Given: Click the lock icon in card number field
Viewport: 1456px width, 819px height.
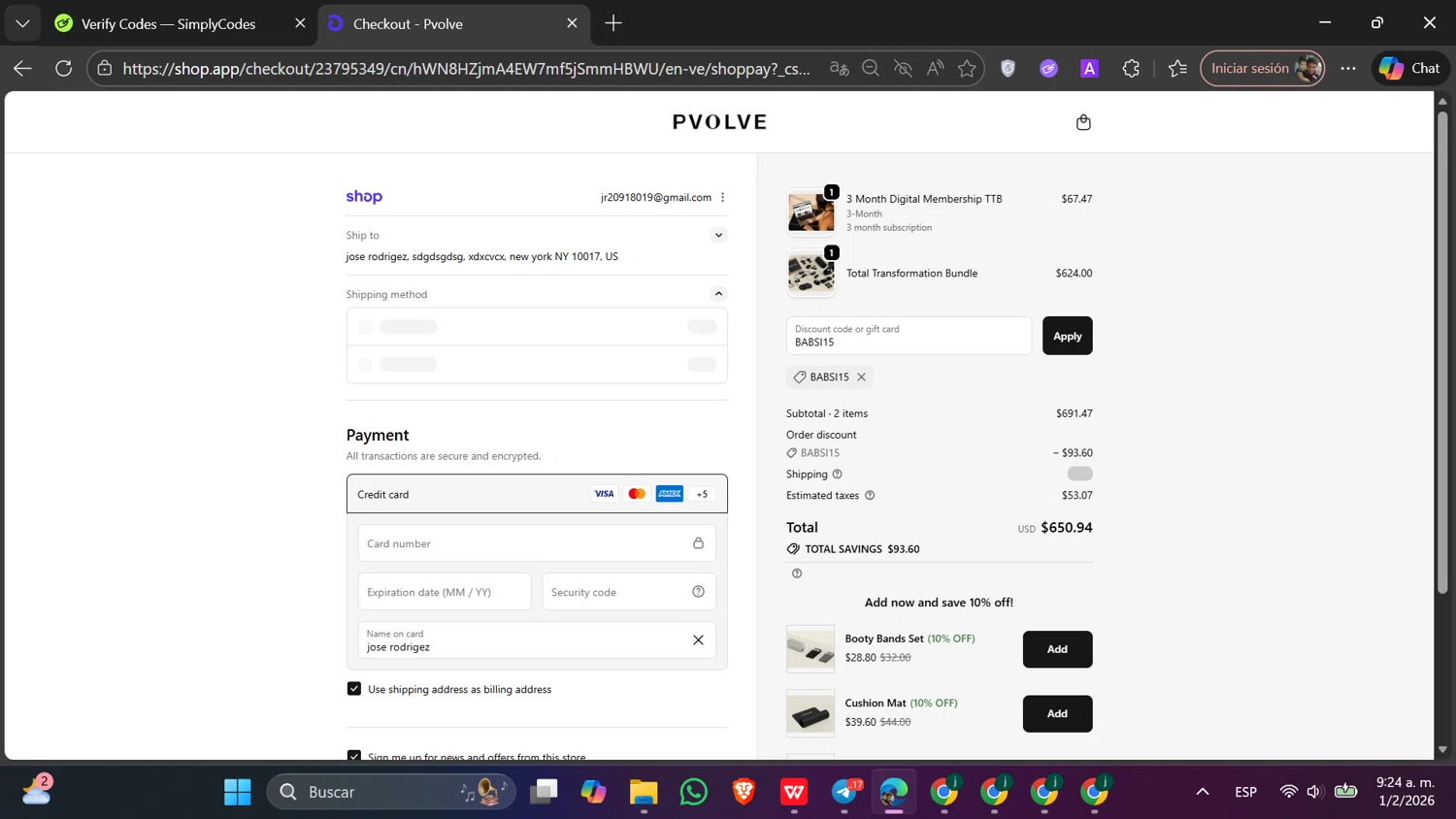Looking at the screenshot, I should [698, 543].
